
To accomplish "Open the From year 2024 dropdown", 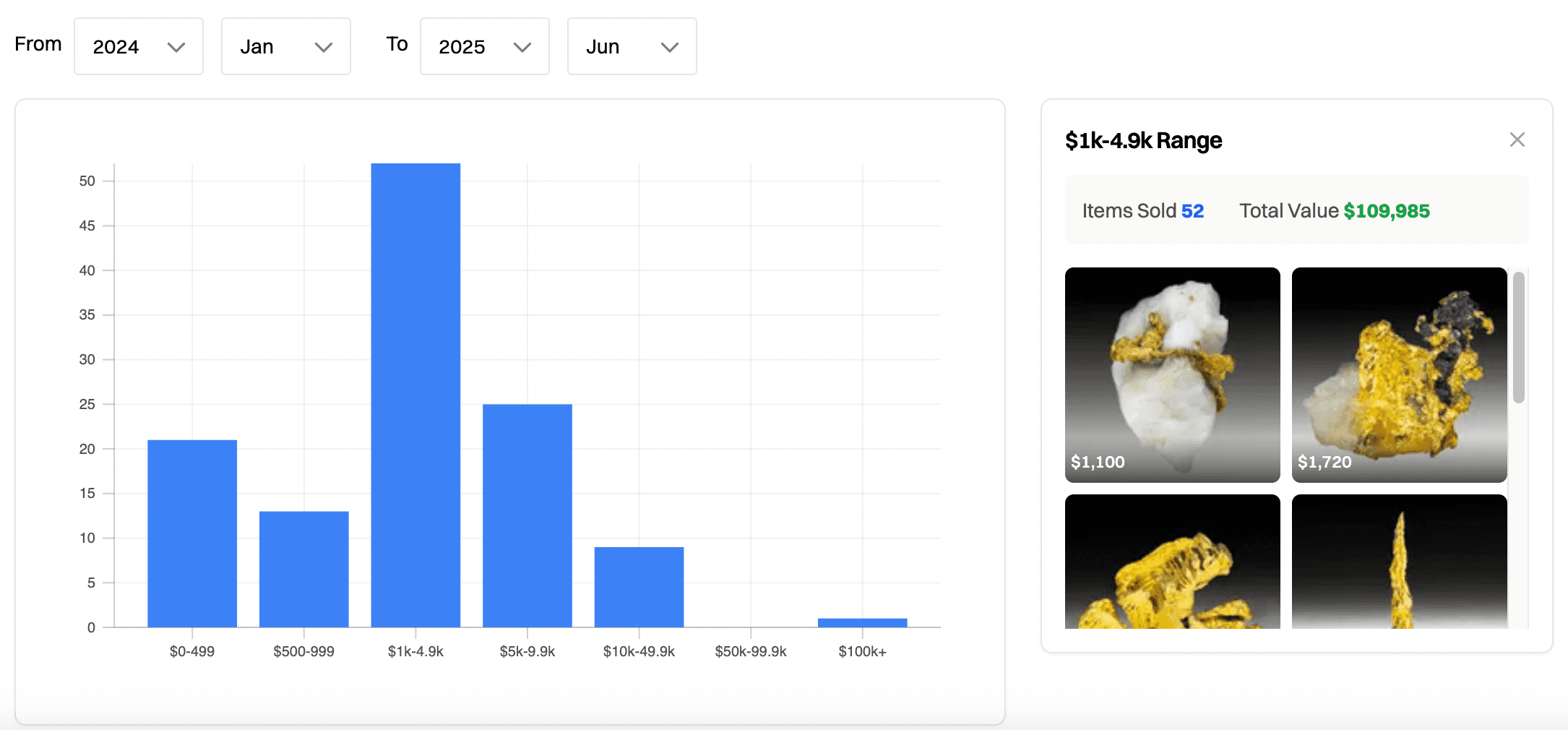I will pos(139,47).
